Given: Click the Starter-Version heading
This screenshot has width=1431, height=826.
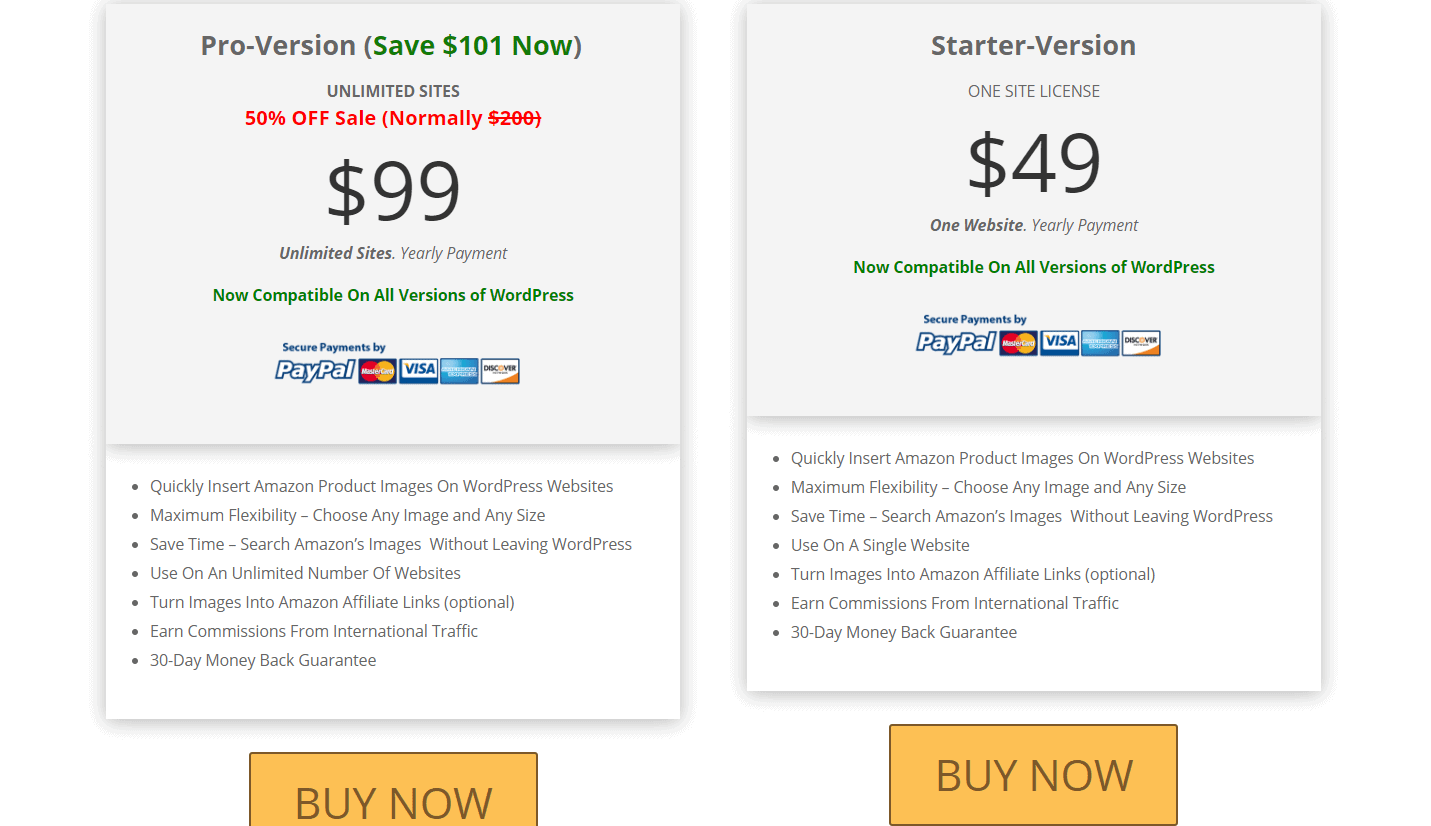Looking at the screenshot, I should pos(1033,46).
